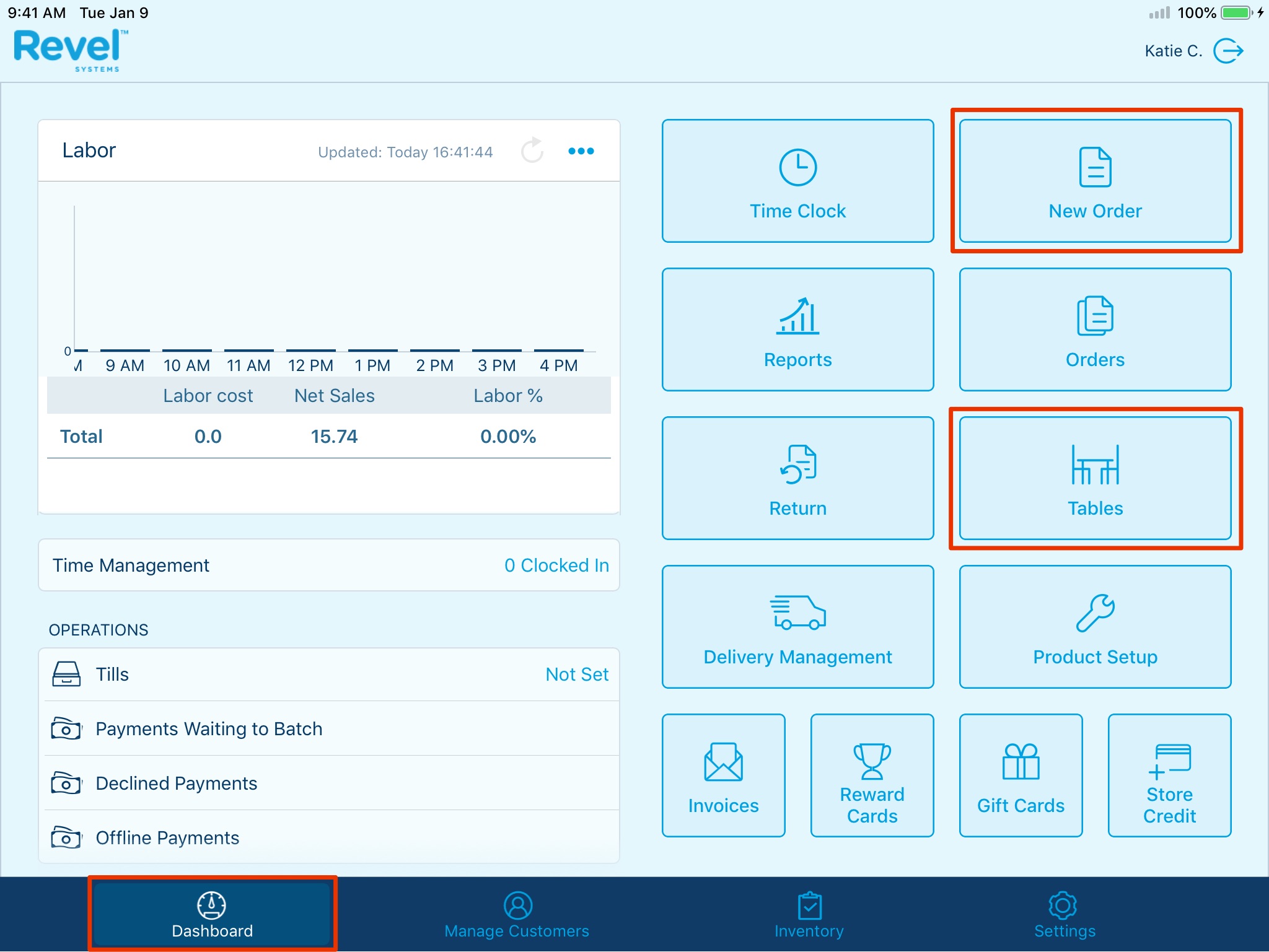Open the Reward Cards tile

pyautogui.click(x=872, y=775)
